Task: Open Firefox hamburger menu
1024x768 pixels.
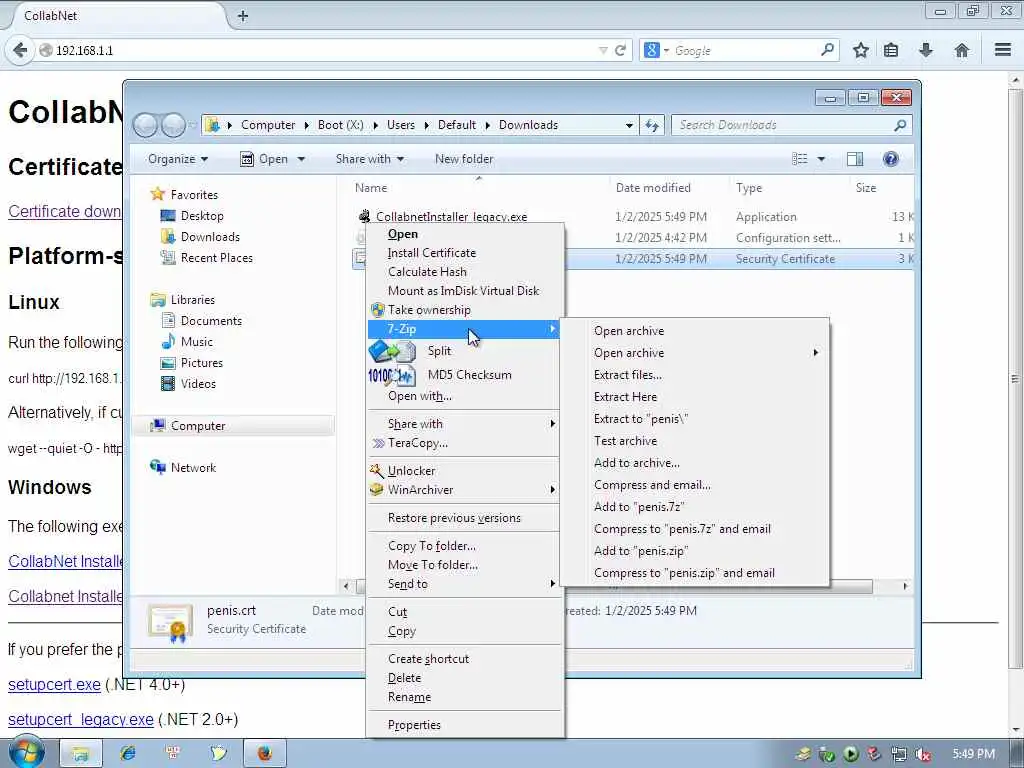Action: [x=1003, y=50]
